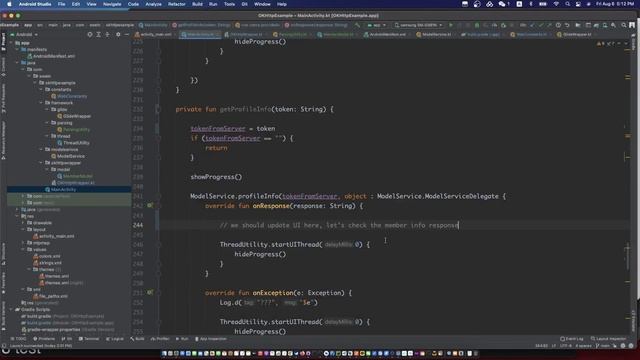Collapse the Gradle Scripts node
The image size is (640, 360).
click(12, 309)
